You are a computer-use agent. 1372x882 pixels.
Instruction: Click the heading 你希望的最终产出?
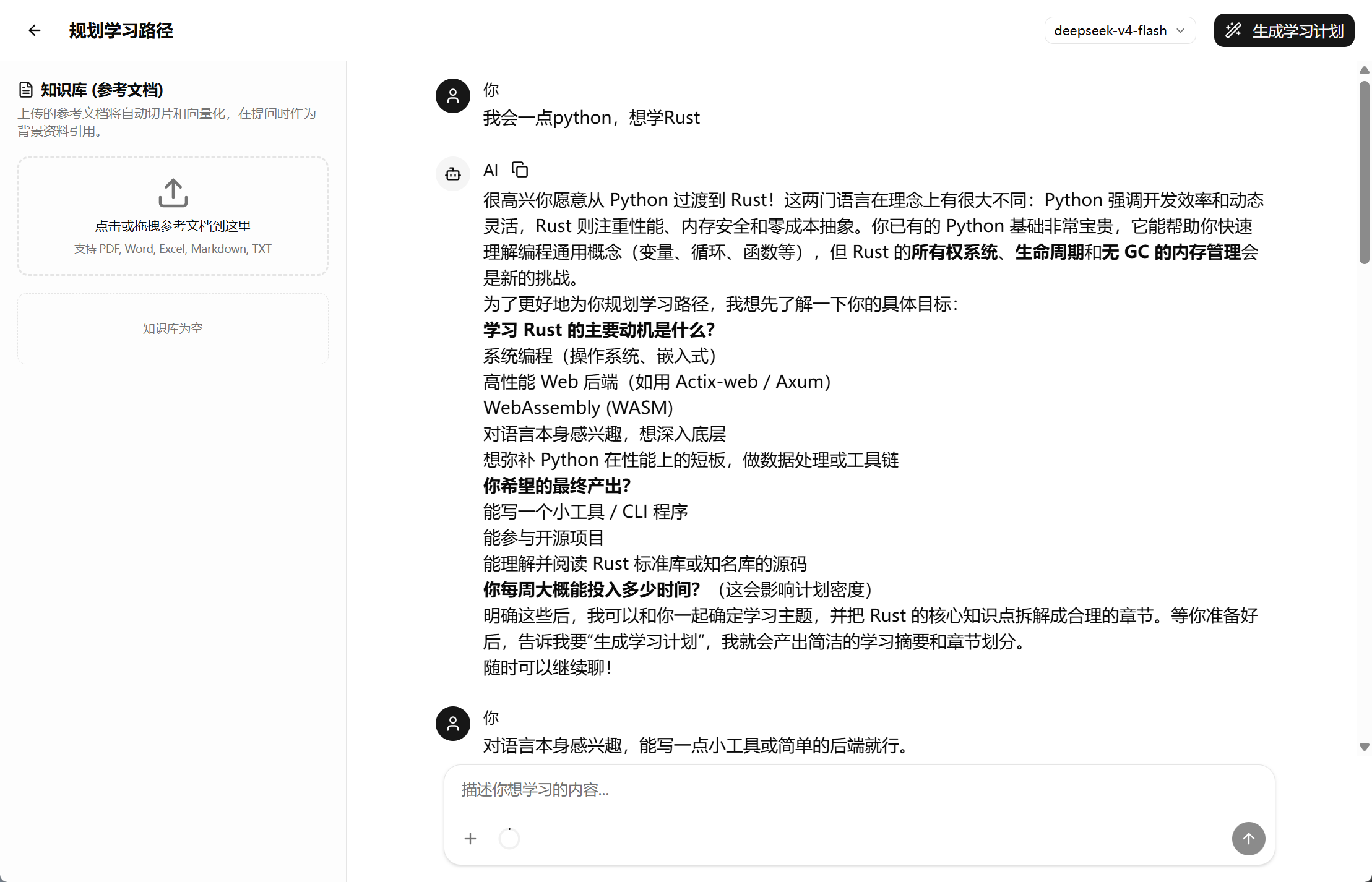click(557, 486)
